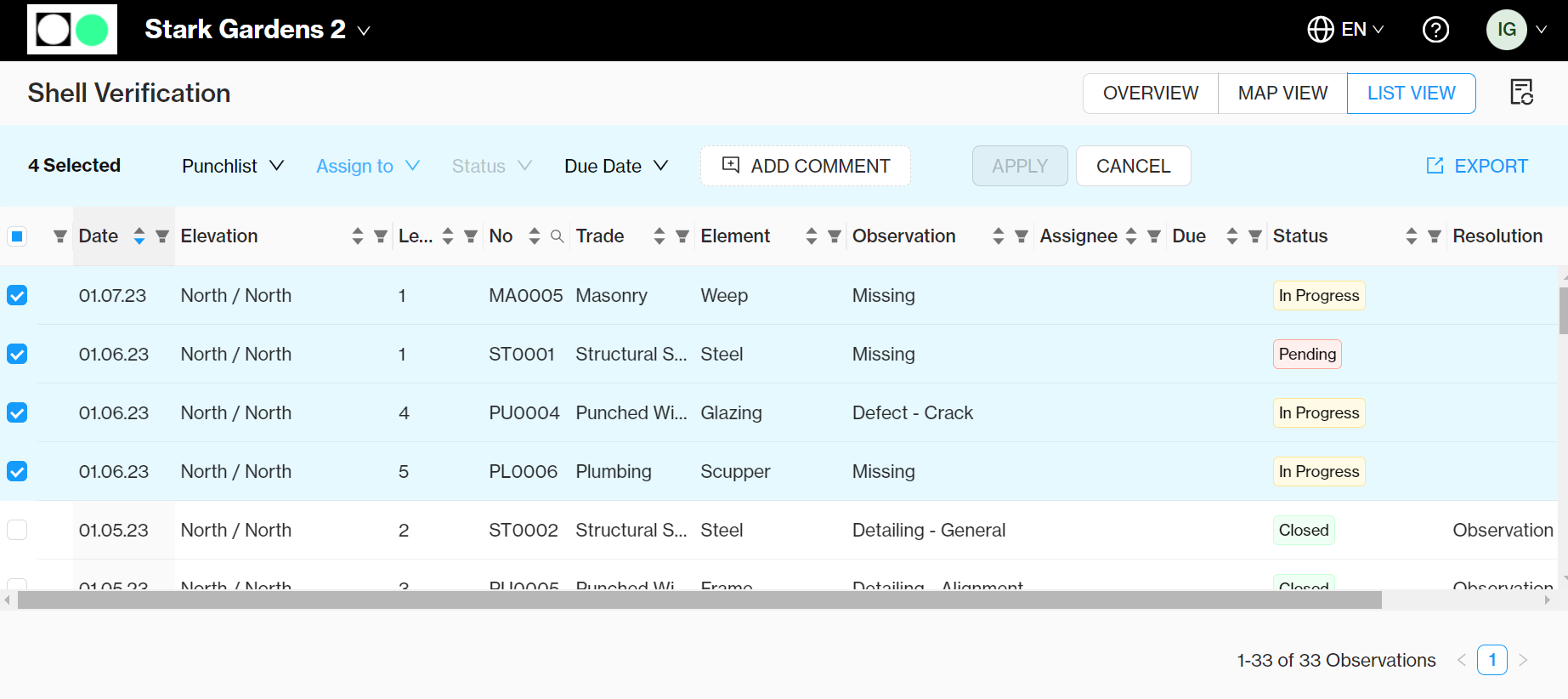The height and width of the screenshot is (699, 1568).
Task: Filter by the checkbox column funnel
Action: coord(59,236)
